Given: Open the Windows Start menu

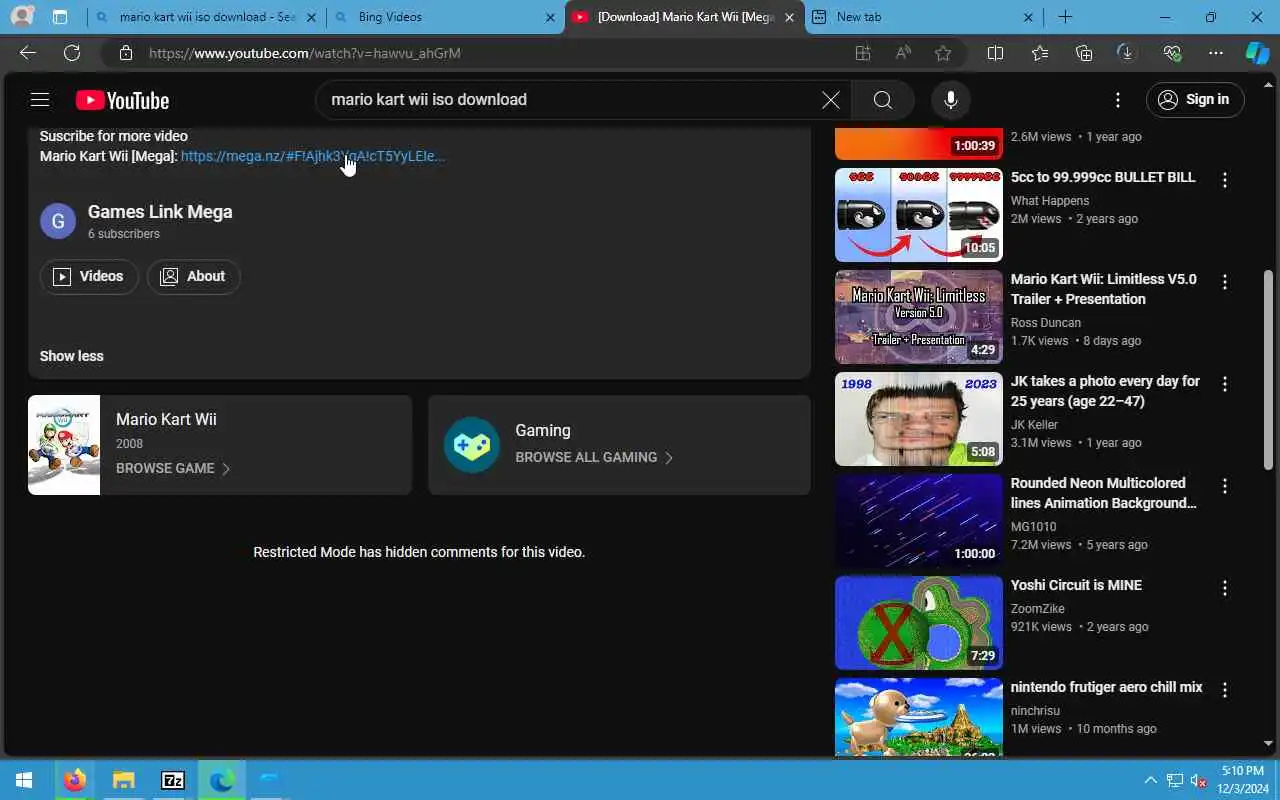Looking at the screenshot, I should click(24, 780).
